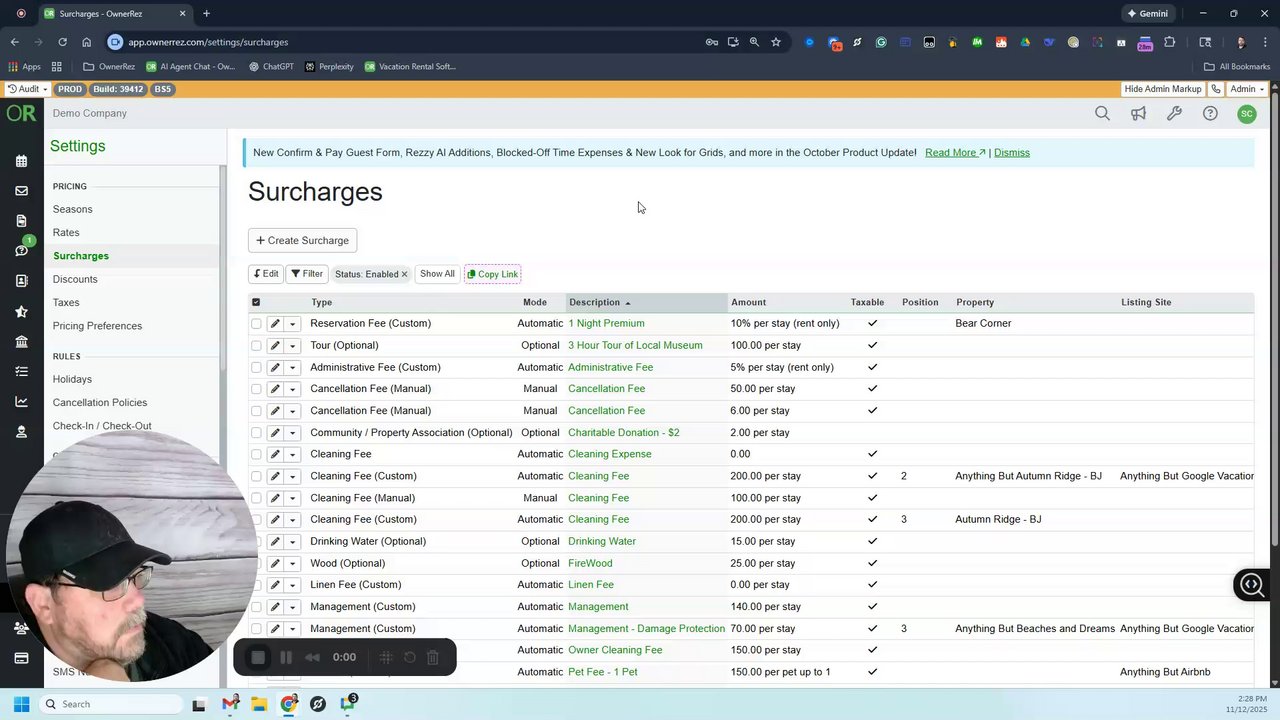1280x720 pixels.
Task: Click the green SC user avatar
Action: point(1246,114)
